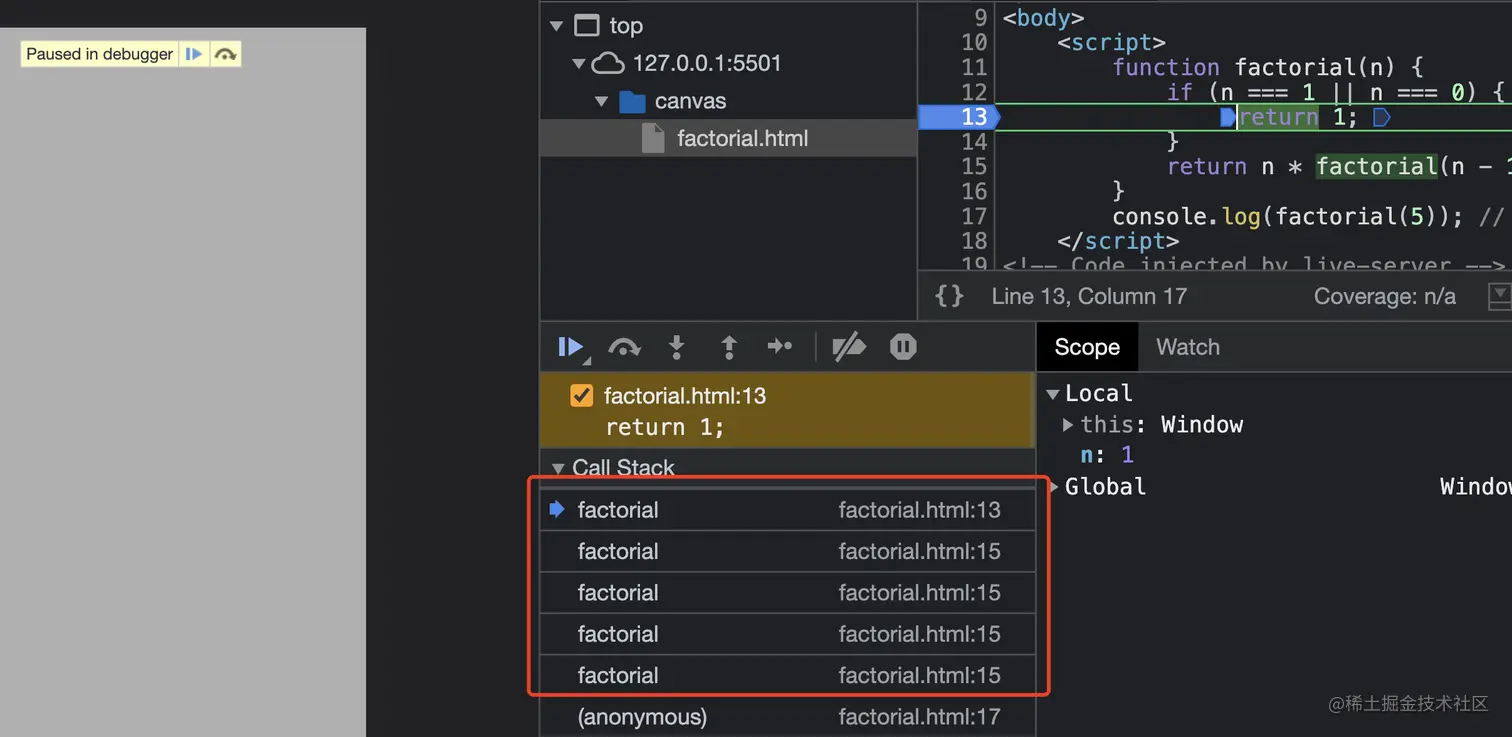This screenshot has width=1512, height=737.
Task: Collapse the canvas folder
Action: (601, 101)
